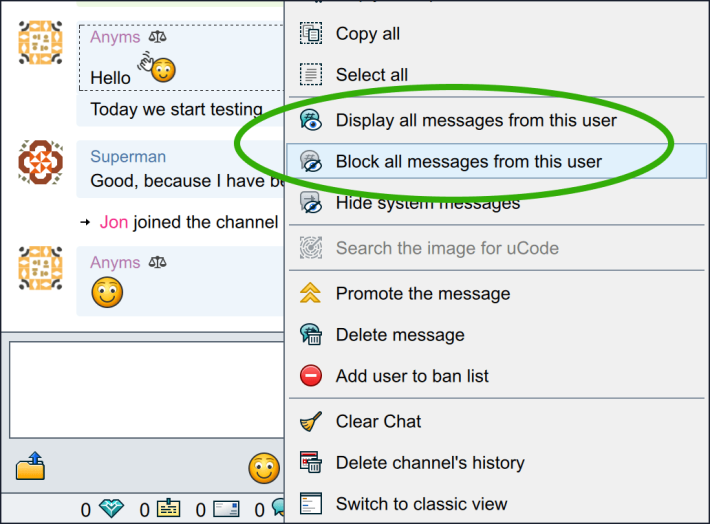Click Superman's avatar image

pos(40,162)
